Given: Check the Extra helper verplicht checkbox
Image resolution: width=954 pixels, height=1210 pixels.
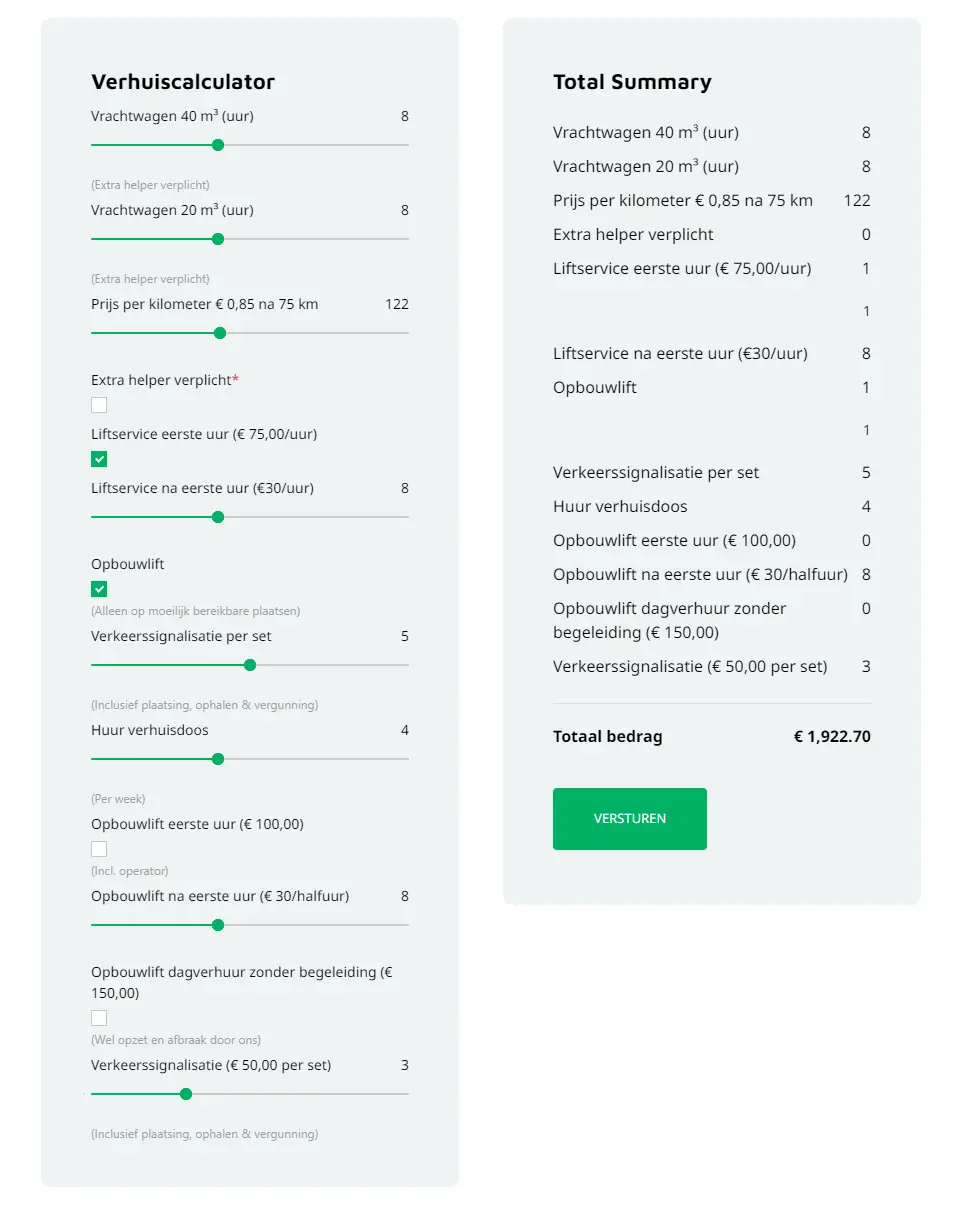Looking at the screenshot, I should (99, 405).
